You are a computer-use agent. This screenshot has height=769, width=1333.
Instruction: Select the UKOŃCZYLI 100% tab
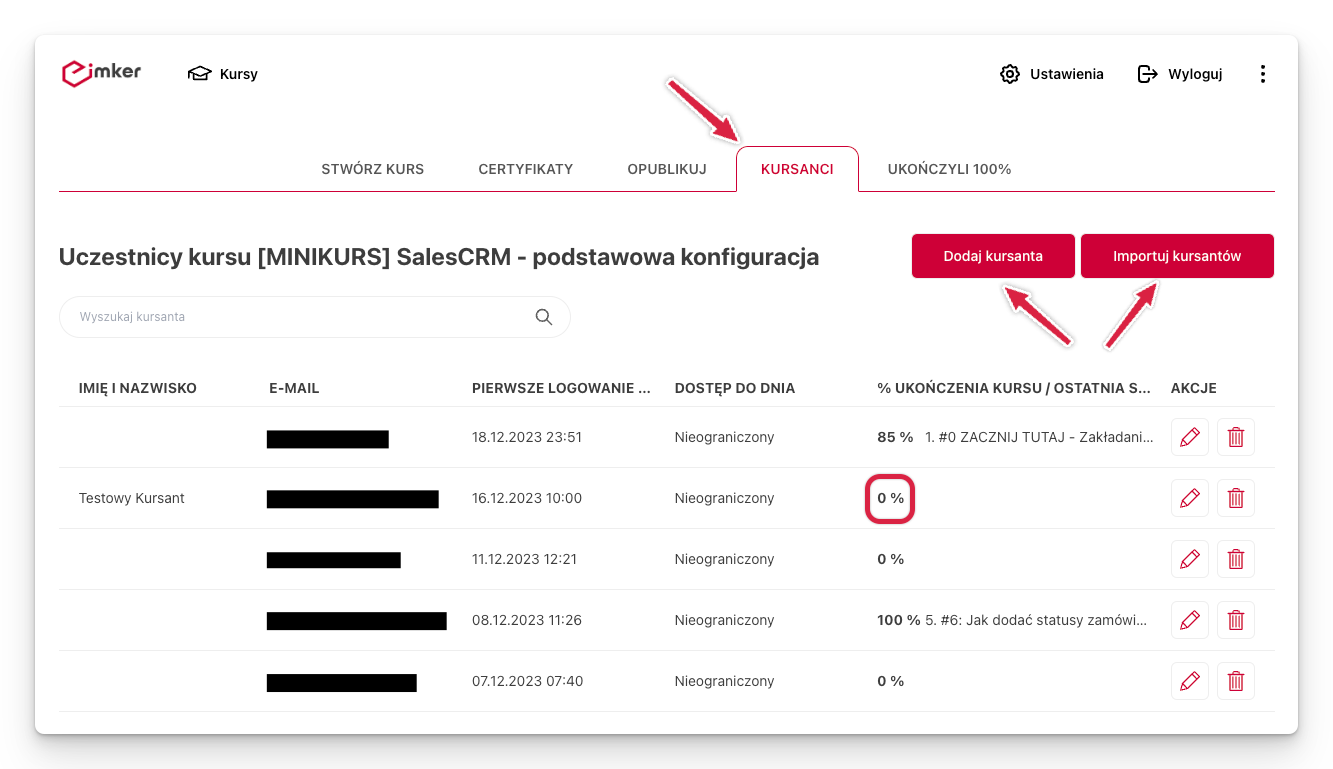coord(948,169)
